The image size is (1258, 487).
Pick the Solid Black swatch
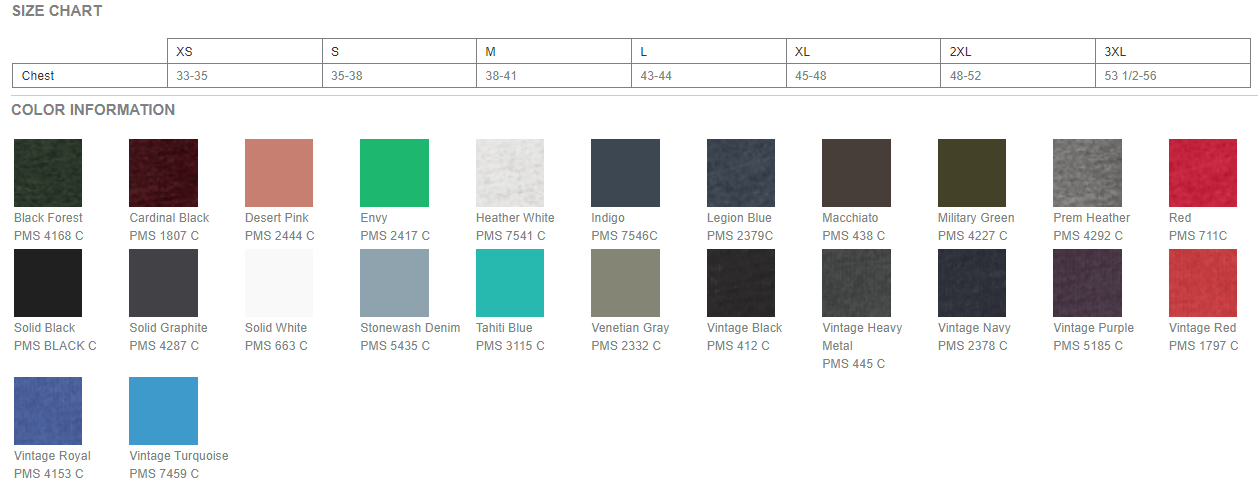[x=48, y=283]
